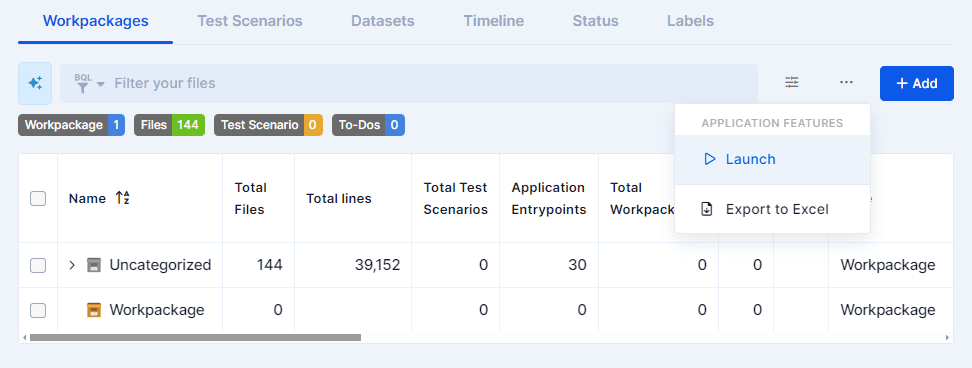Viewport: 972px width, 368px height.
Task: Check the Workpackage row checkbox
Action: coord(38,310)
